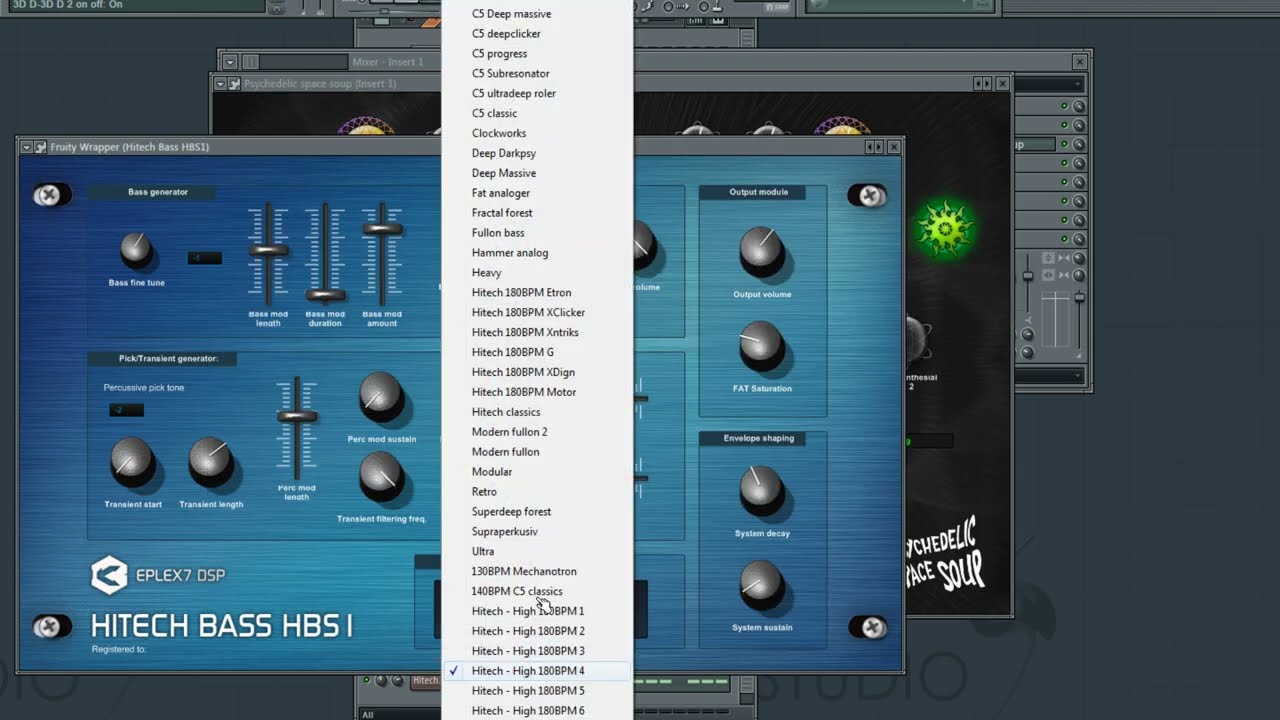The height and width of the screenshot is (720, 1280).
Task: Click the Bass fine tune value display
Action: tap(205, 258)
